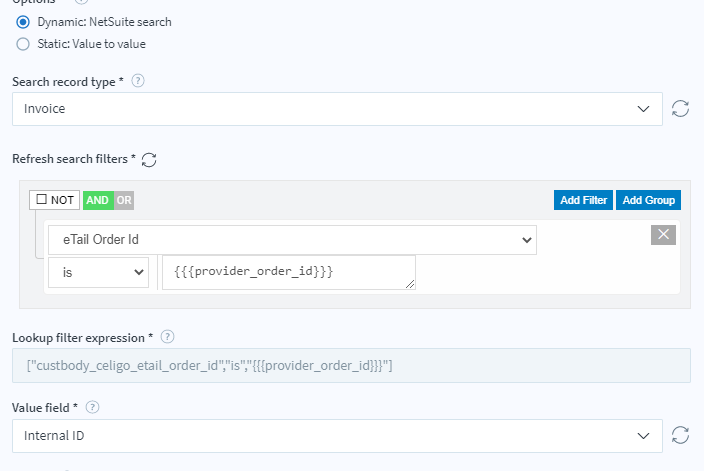Open help for Lookup filter expression
Screen dimensions: 704x471
(167, 337)
